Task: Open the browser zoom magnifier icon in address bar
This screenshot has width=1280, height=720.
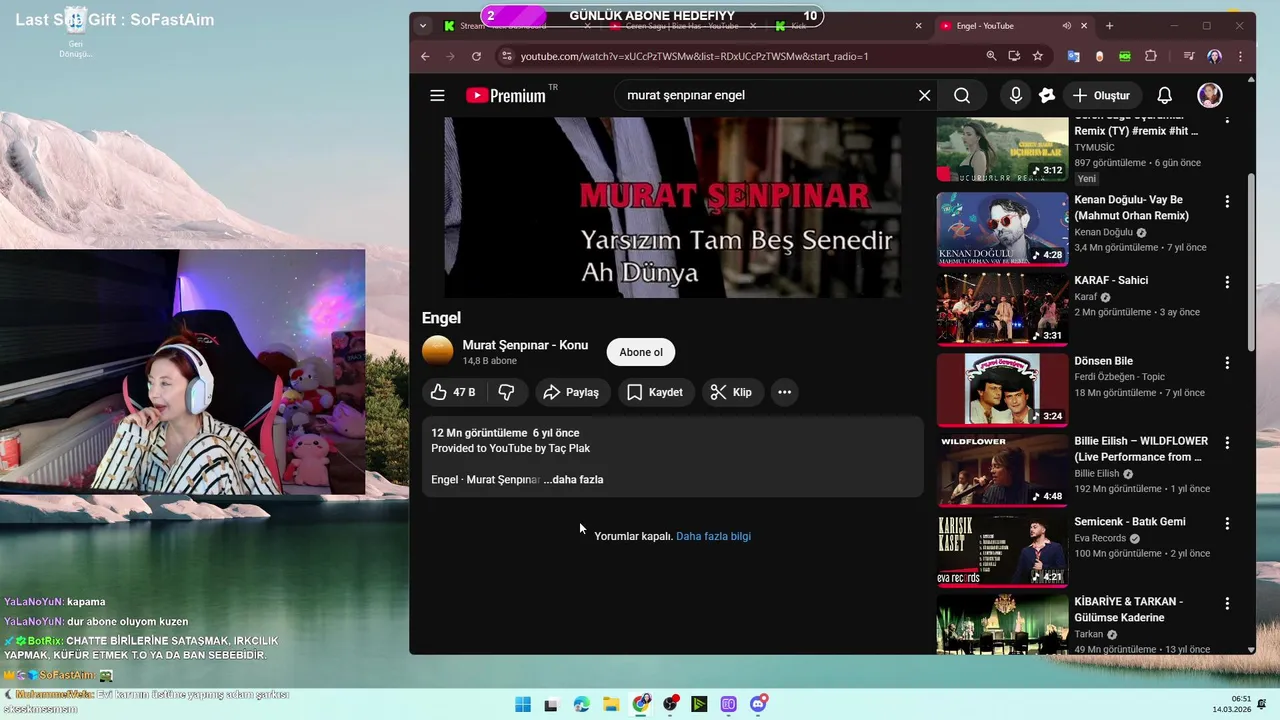Action: click(991, 56)
